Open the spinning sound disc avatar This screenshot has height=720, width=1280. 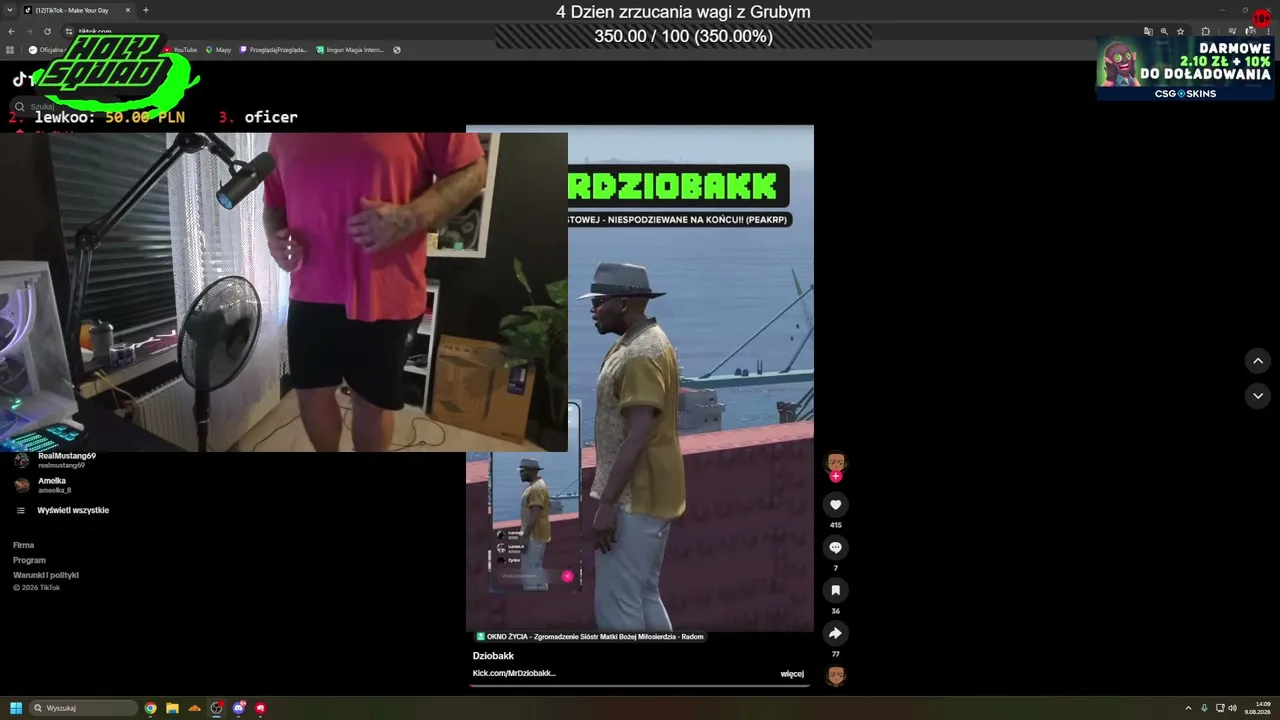(836, 676)
